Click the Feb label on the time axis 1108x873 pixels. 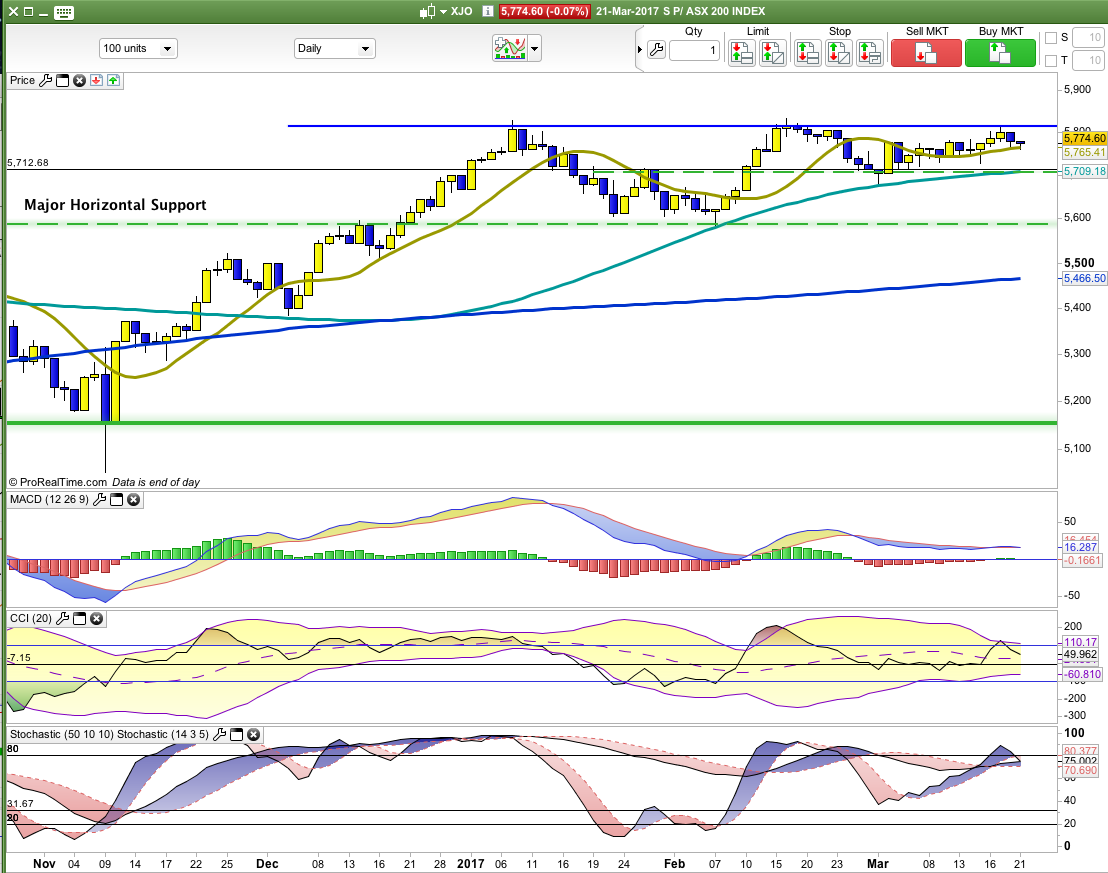674,864
